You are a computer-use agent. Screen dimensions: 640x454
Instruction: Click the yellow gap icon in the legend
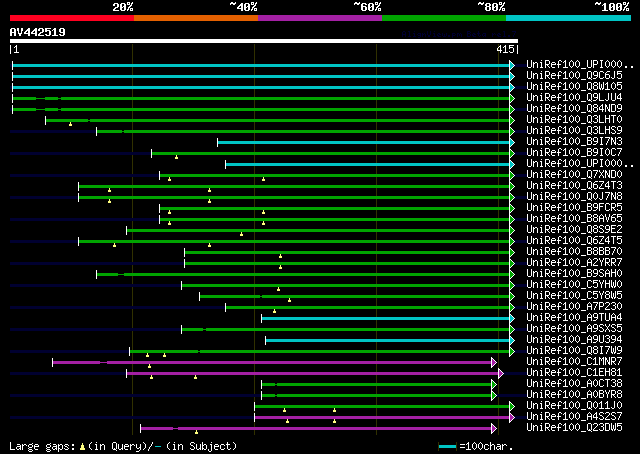pos(82,447)
